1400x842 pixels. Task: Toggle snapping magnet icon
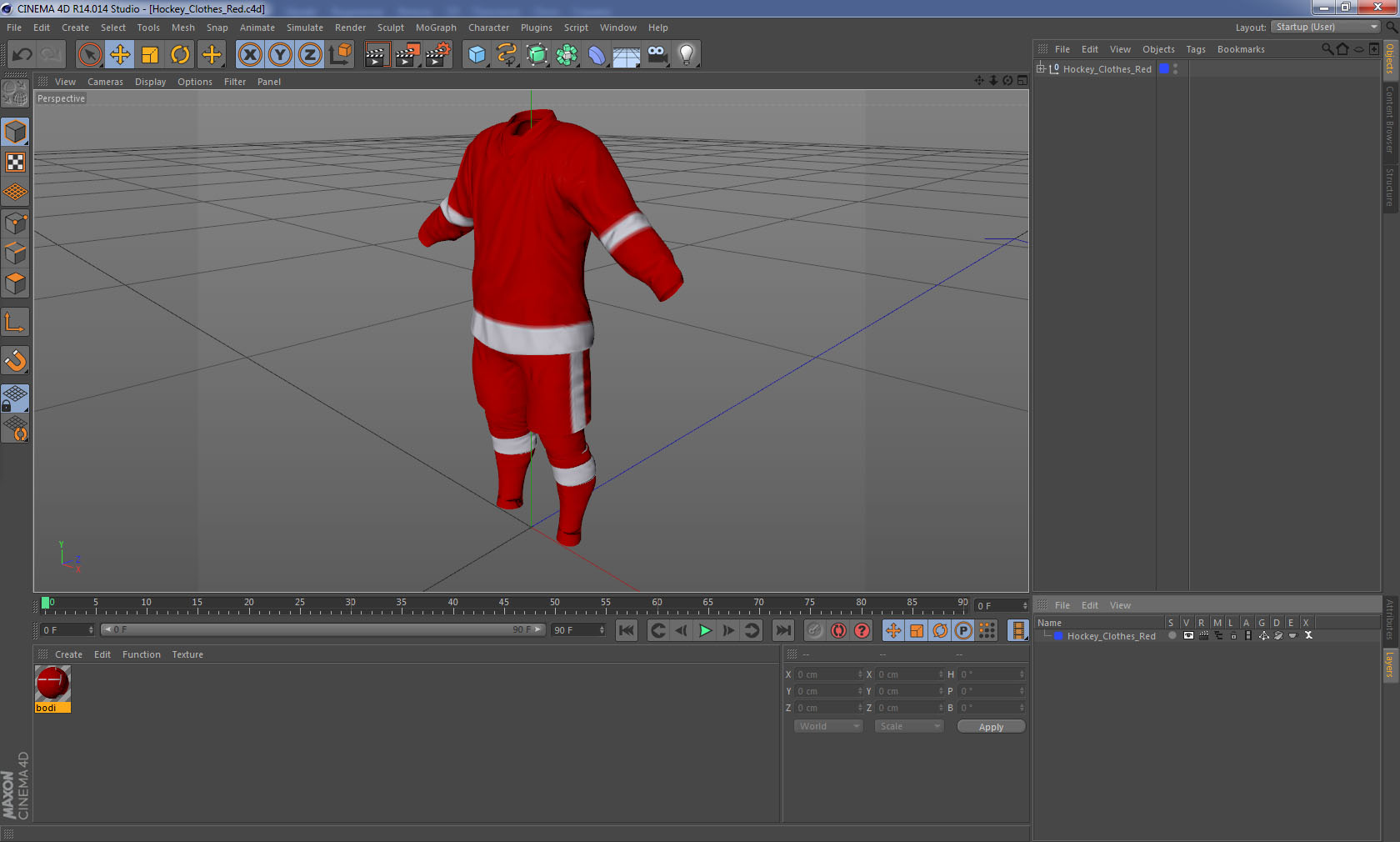tap(15, 360)
